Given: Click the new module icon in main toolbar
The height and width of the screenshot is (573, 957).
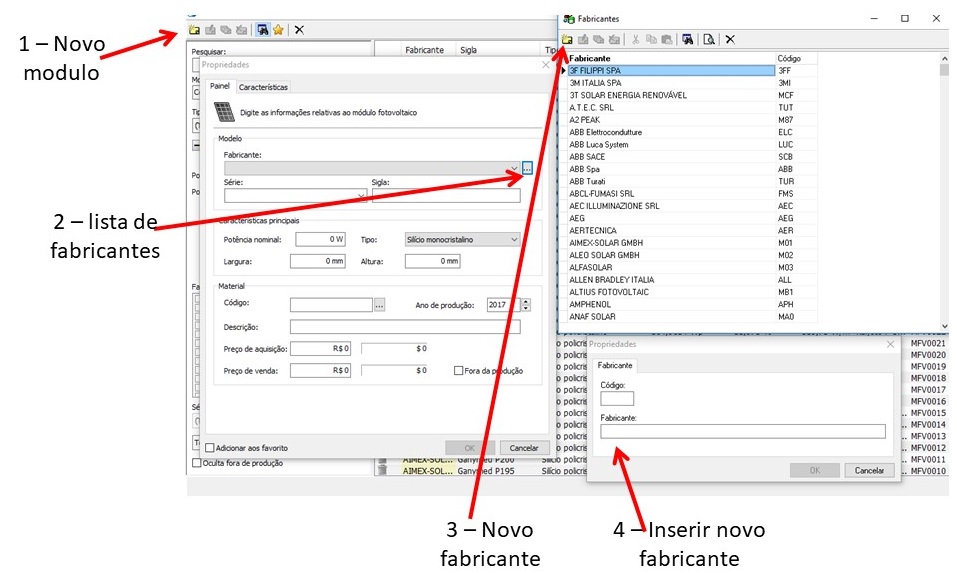Looking at the screenshot, I should point(194,30).
